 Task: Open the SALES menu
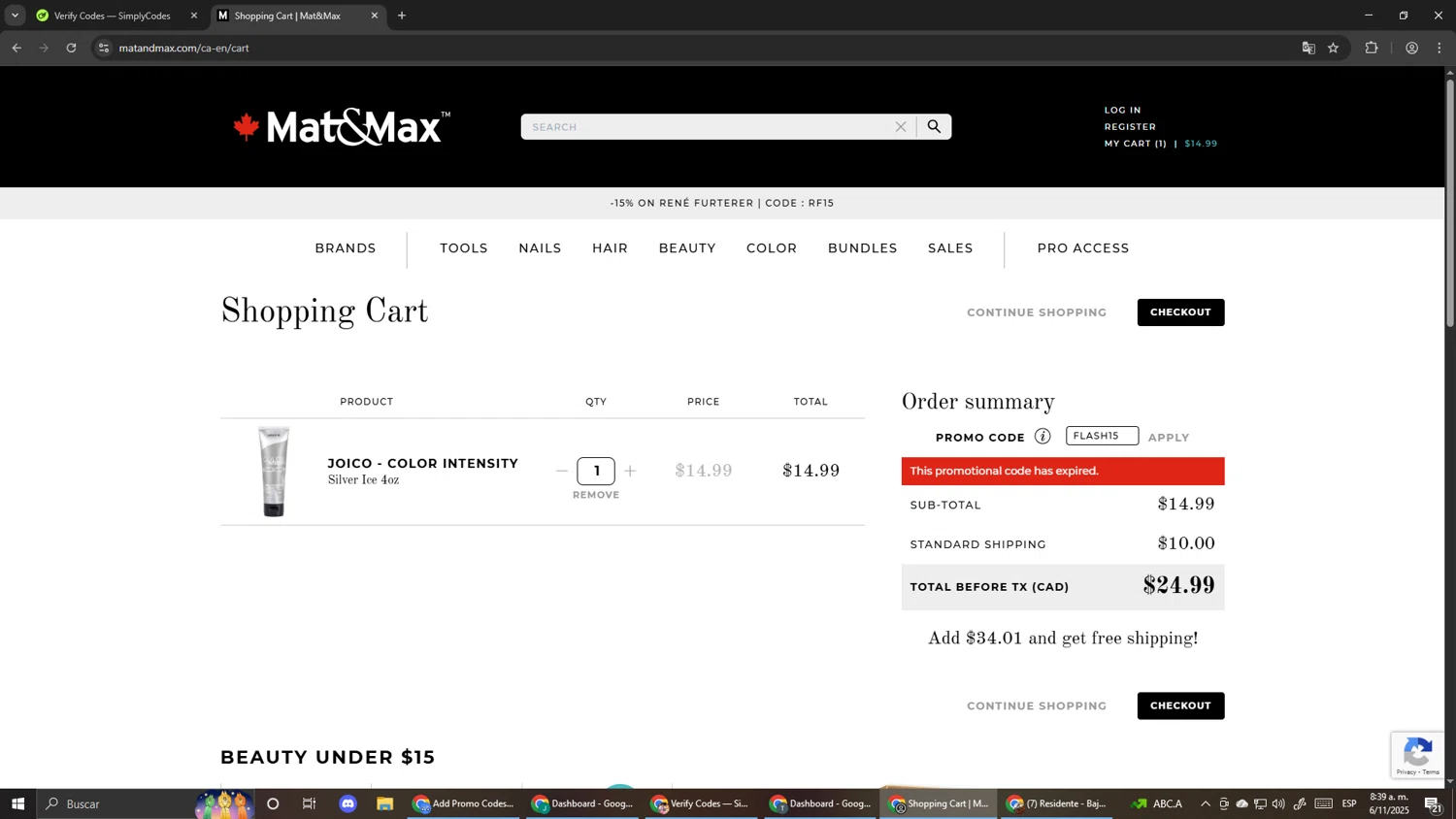pos(950,248)
